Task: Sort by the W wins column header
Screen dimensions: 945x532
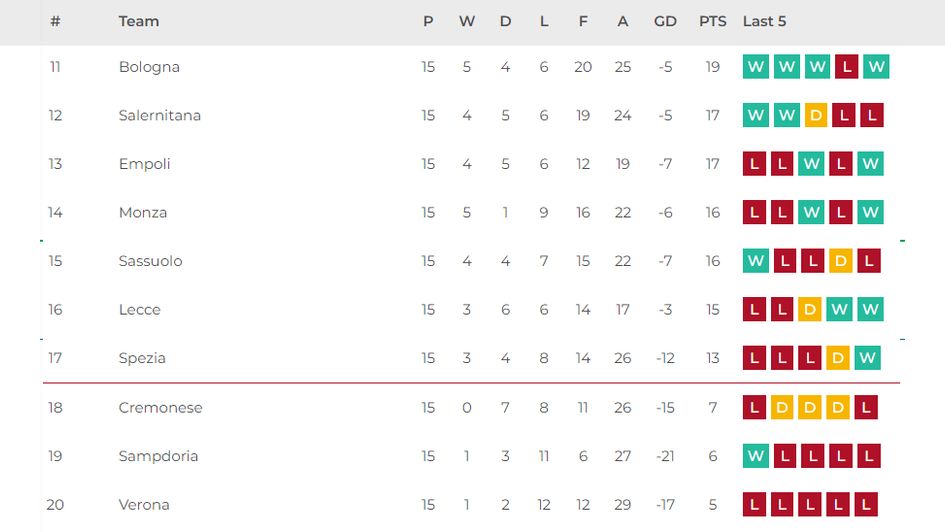Action: [x=467, y=21]
